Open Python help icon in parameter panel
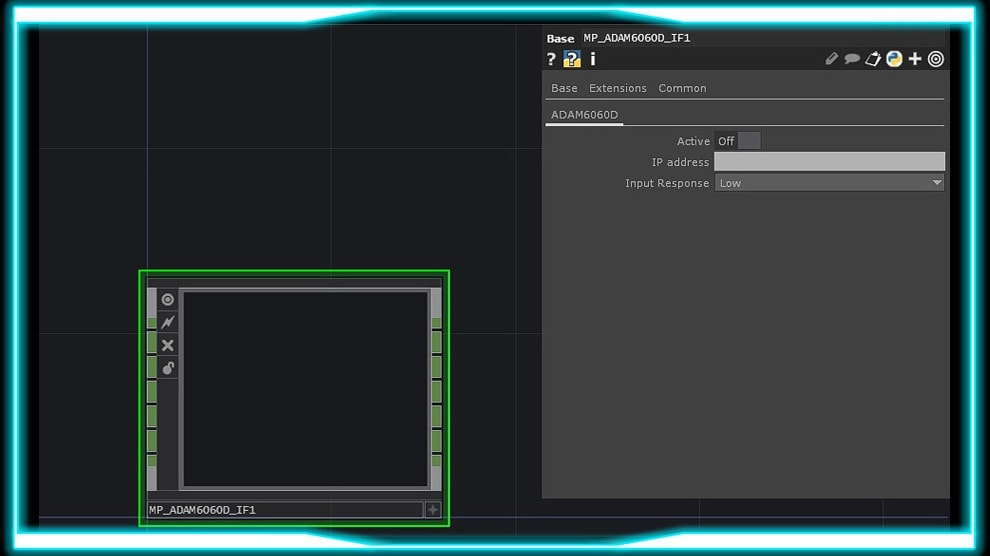Viewport: 990px width, 556px height. coord(572,60)
